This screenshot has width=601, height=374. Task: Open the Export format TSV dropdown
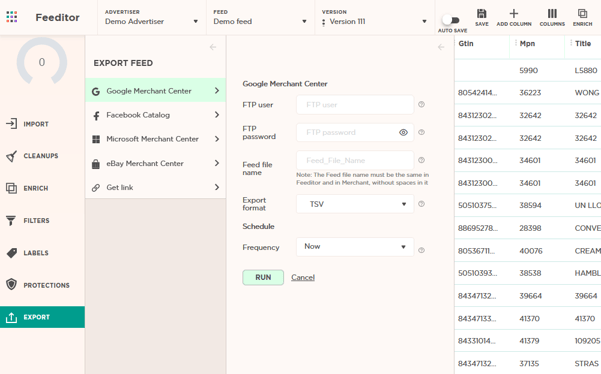point(355,204)
